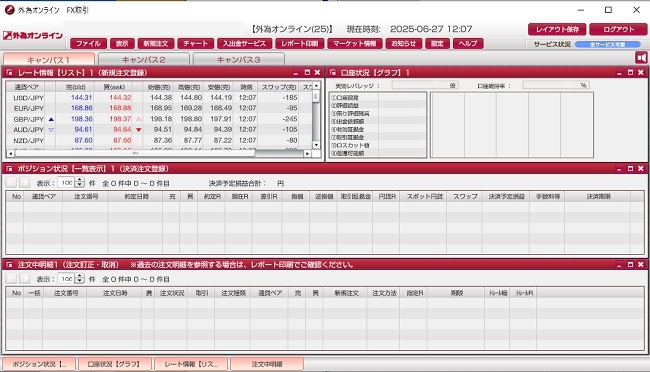Click the speaker sound icon
This screenshot has width=650, height=372.
[641, 58]
